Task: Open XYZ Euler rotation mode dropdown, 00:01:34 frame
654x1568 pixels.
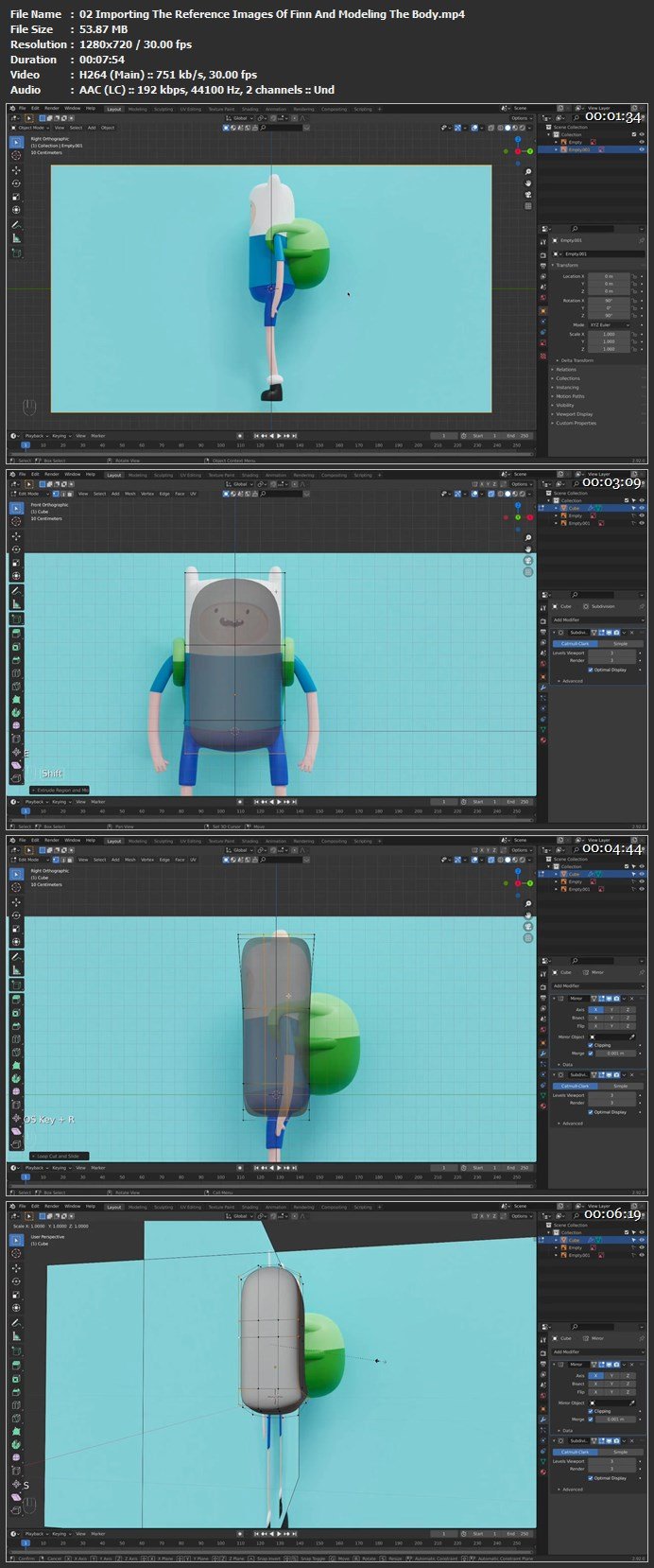Action: (611, 324)
